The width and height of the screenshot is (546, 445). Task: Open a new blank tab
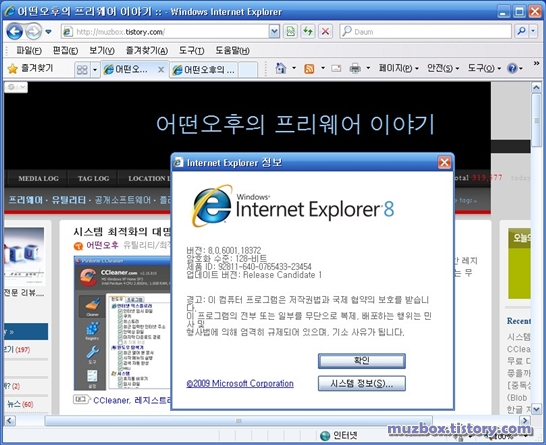click(248, 70)
